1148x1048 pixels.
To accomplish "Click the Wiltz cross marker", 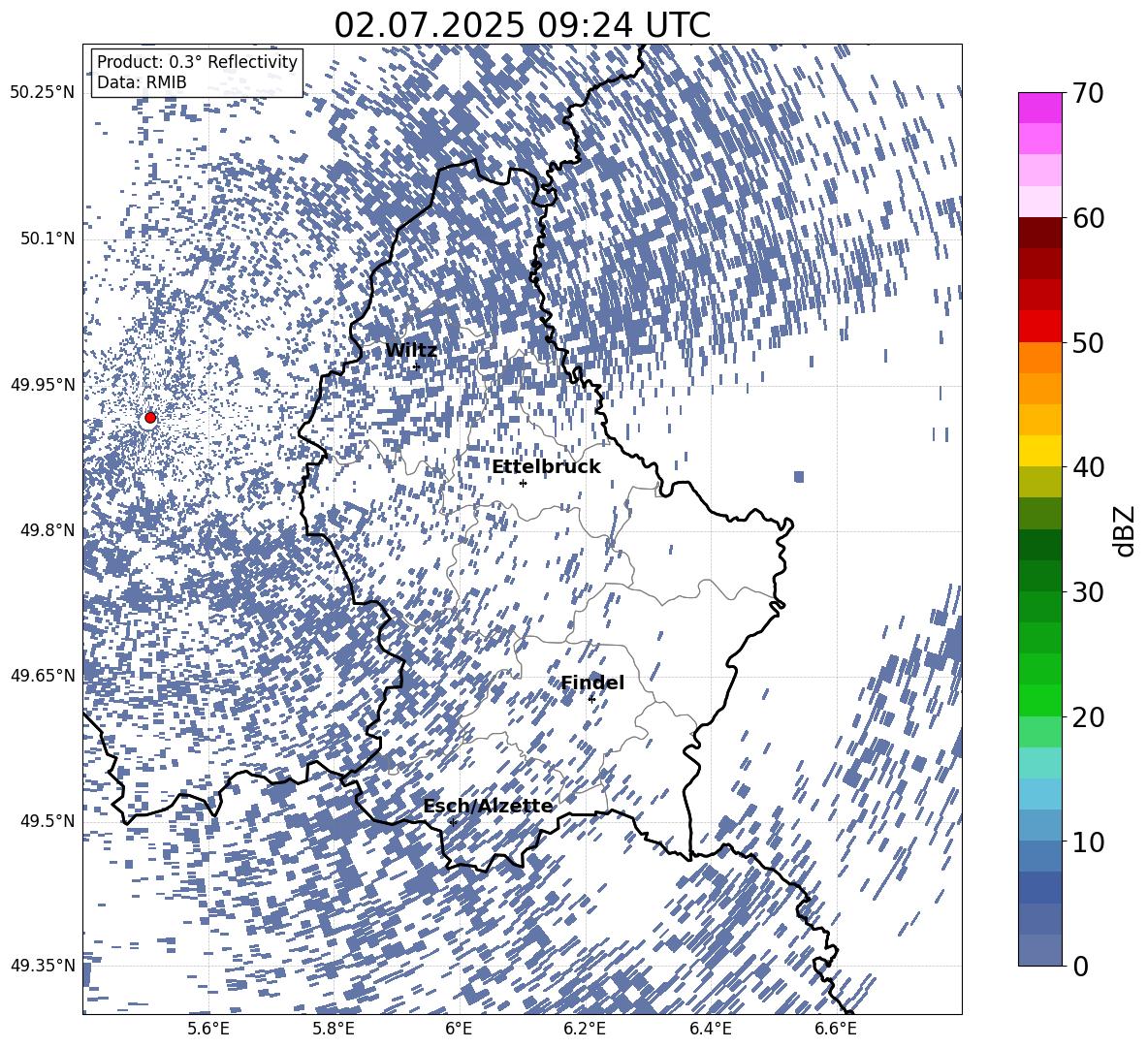I will 417,366.
